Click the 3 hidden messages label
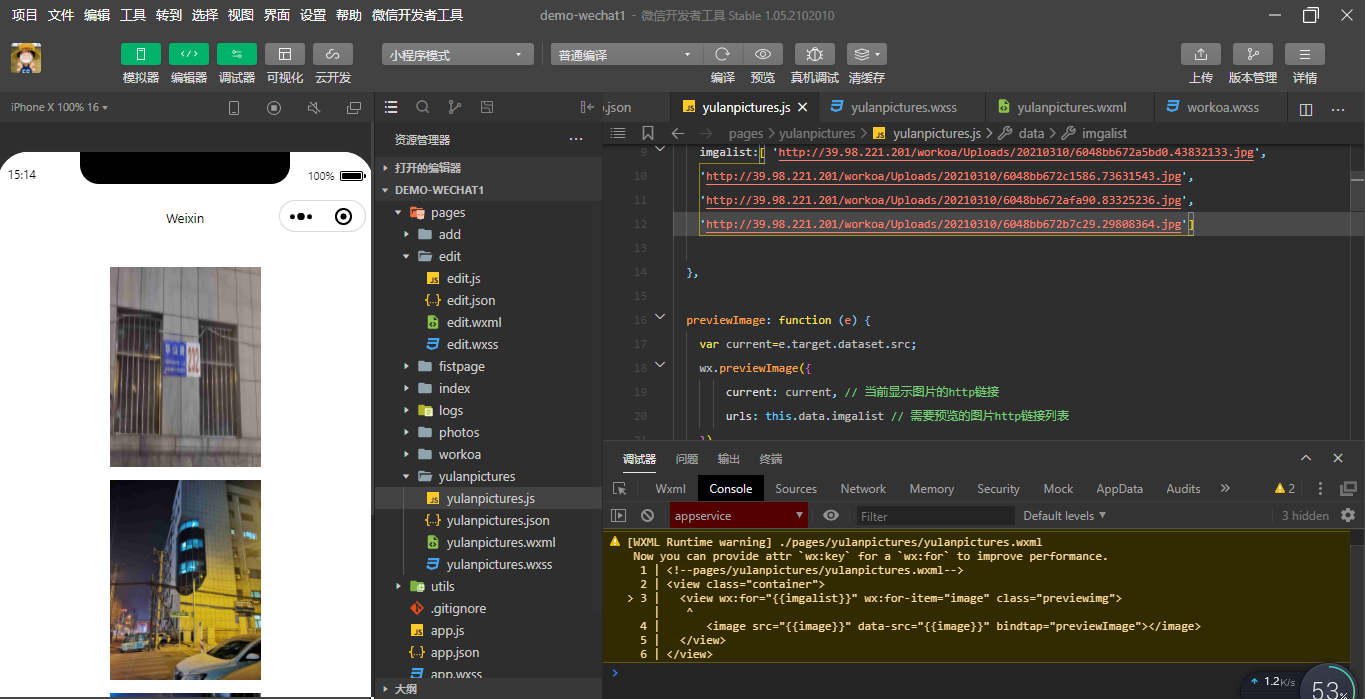Screen dimensions: 1365x699 [x=1305, y=516]
